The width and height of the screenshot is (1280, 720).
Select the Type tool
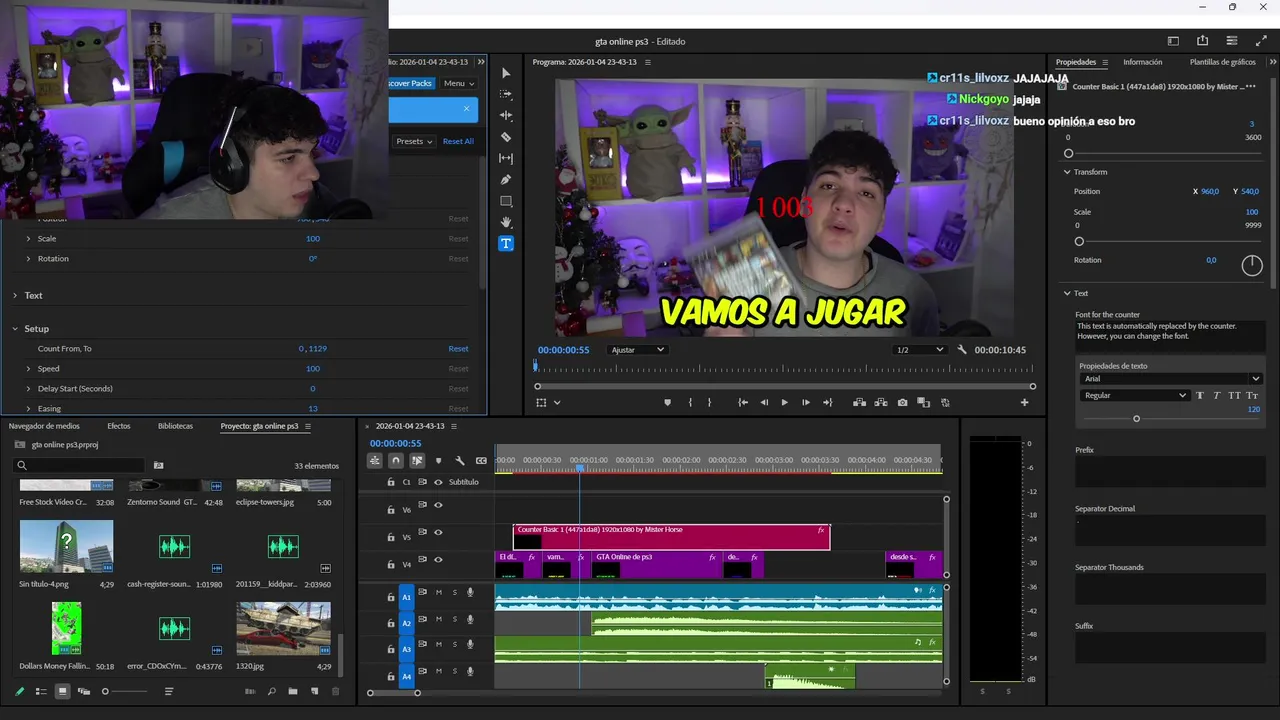pos(506,243)
